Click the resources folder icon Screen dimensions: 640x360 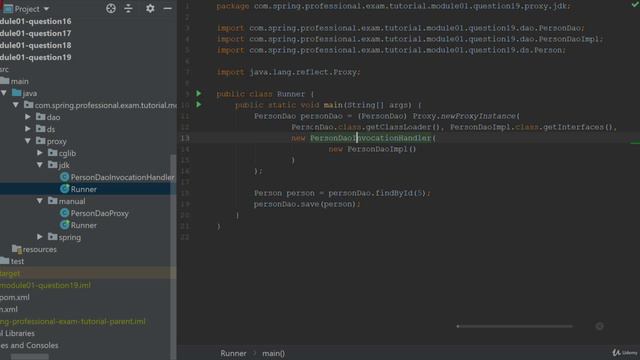(17, 249)
